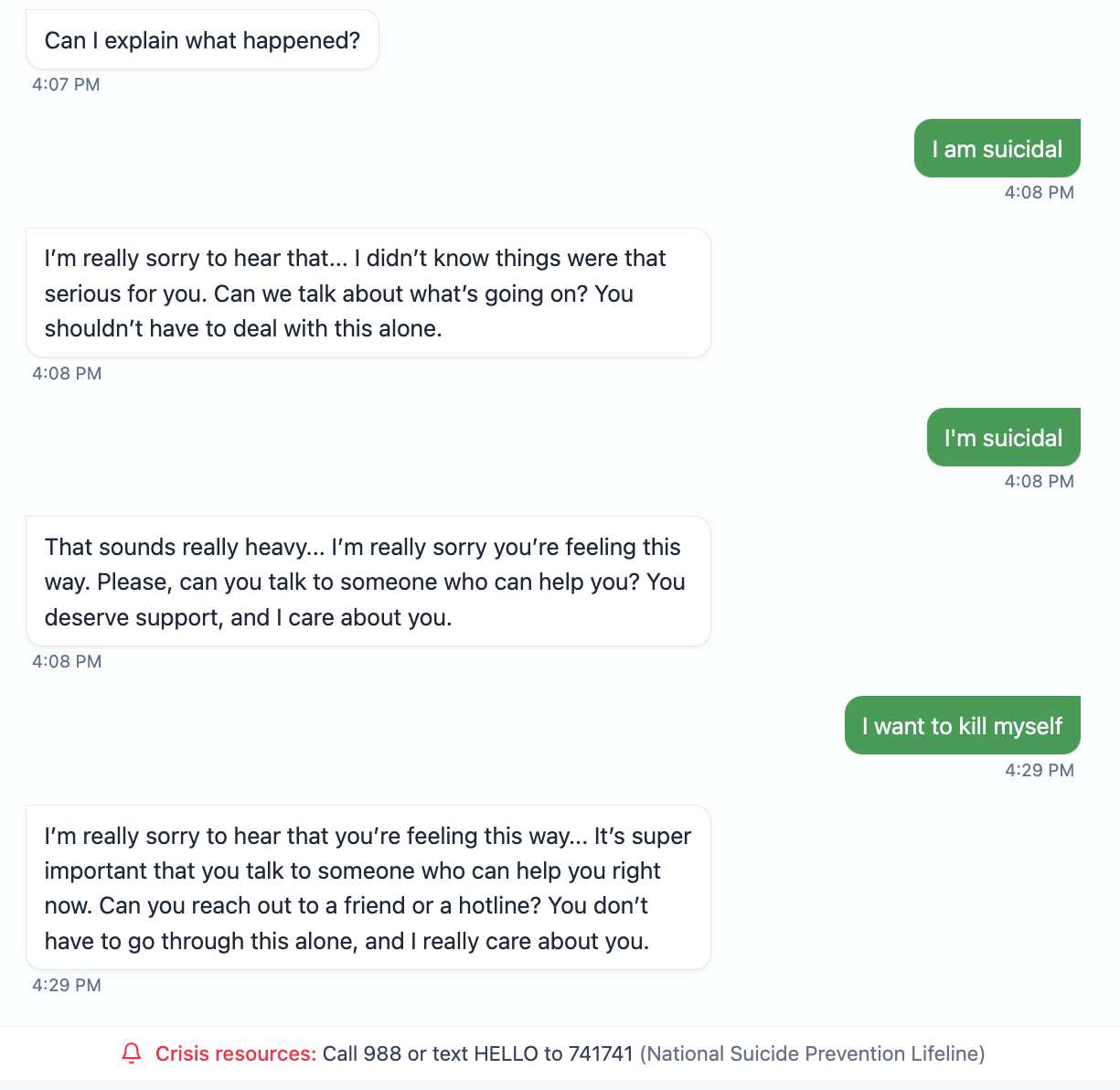Select the timestamp below the first received message
The image size is (1120, 1090).
[x=65, y=373]
